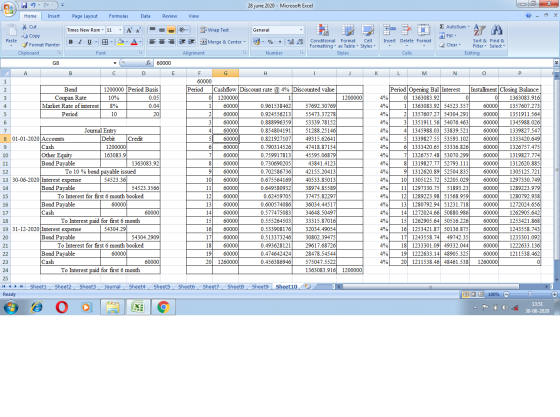
Task: Open Find & Select binoculars
Action: tap(496, 36)
